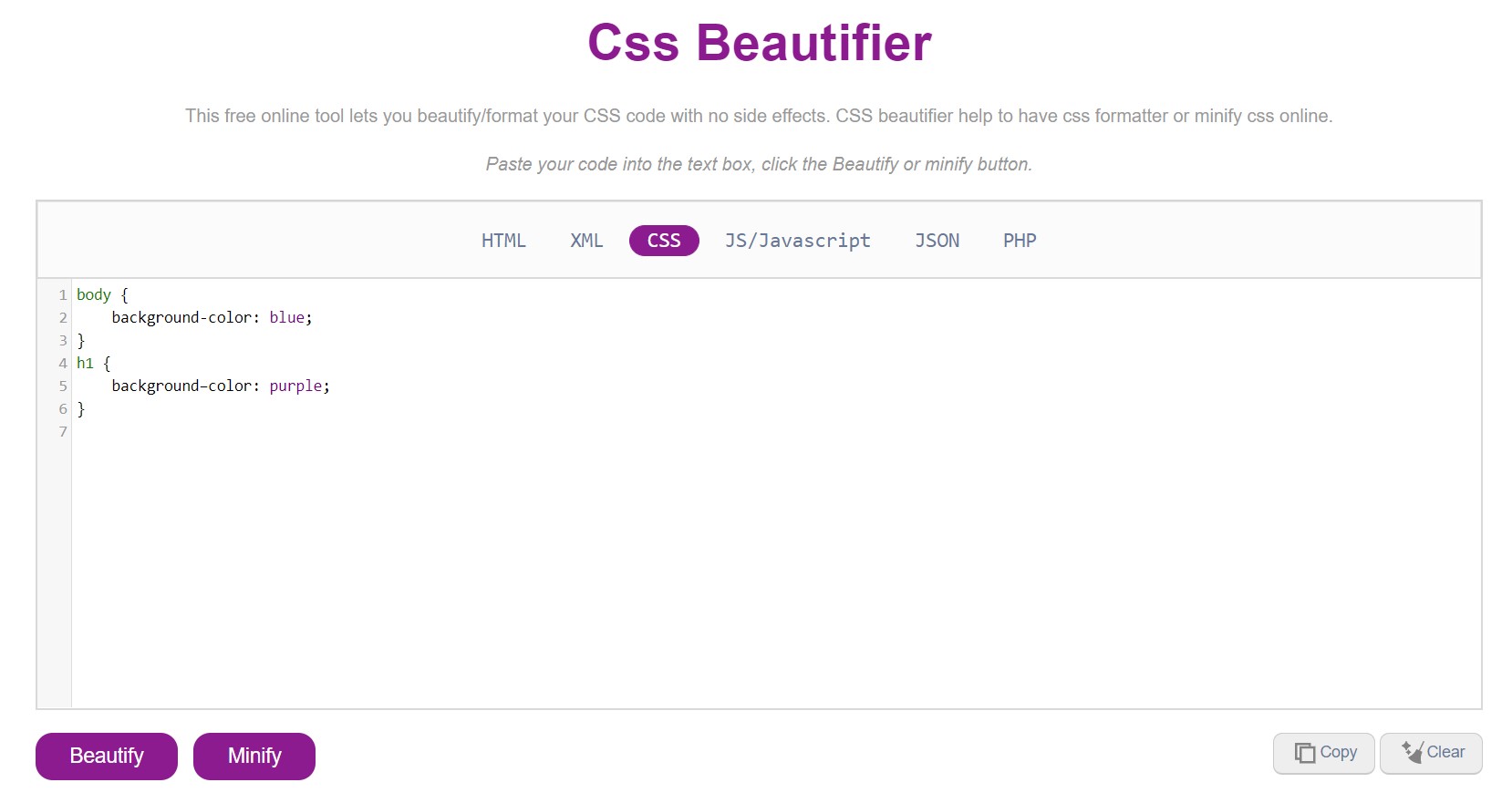The width and height of the screenshot is (1512, 803).
Task: Click the closing brace on line 6
Action: click(x=81, y=409)
